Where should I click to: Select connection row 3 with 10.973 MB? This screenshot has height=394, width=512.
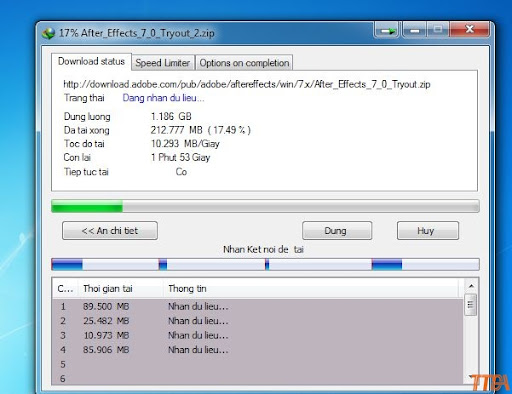point(258,335)
